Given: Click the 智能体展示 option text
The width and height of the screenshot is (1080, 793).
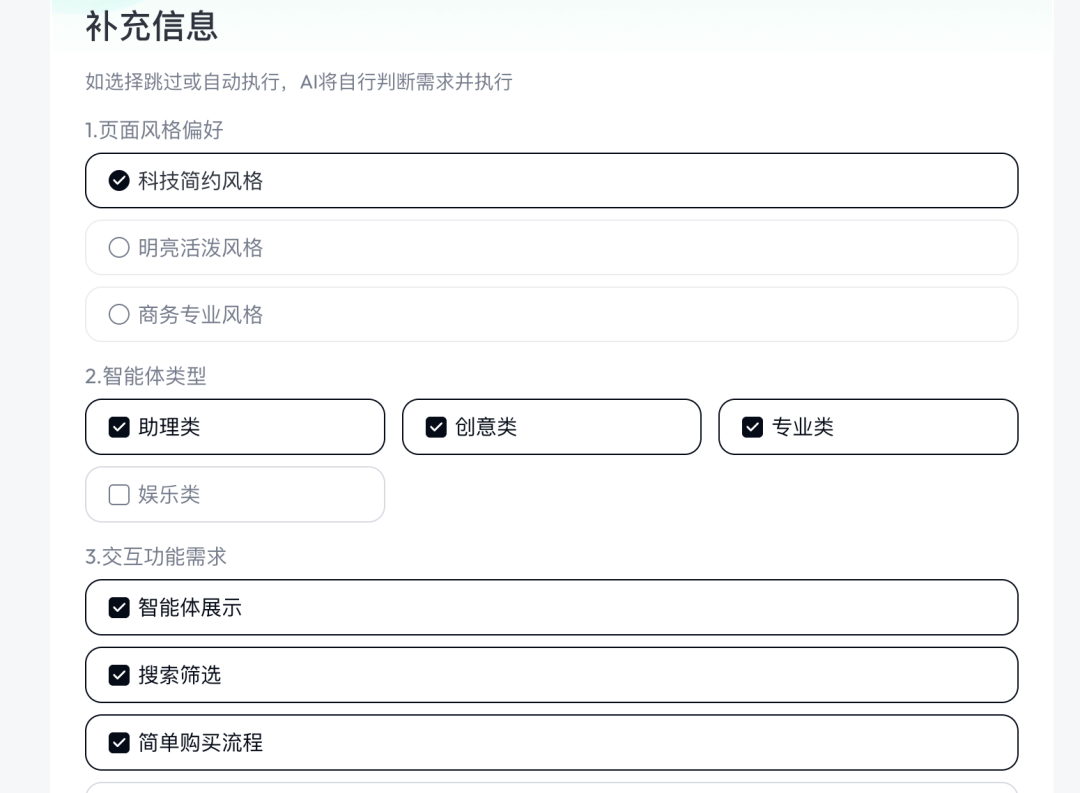Looking at the screenshot, I should pos(190,608).
